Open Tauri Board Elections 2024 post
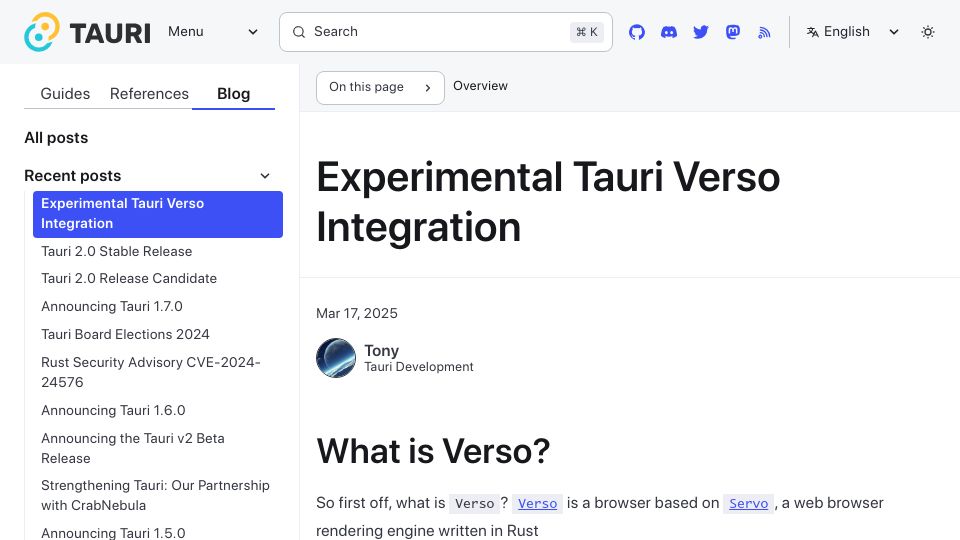Image resolution: width=960 pixels, height=540 pixels. point(125,334)
